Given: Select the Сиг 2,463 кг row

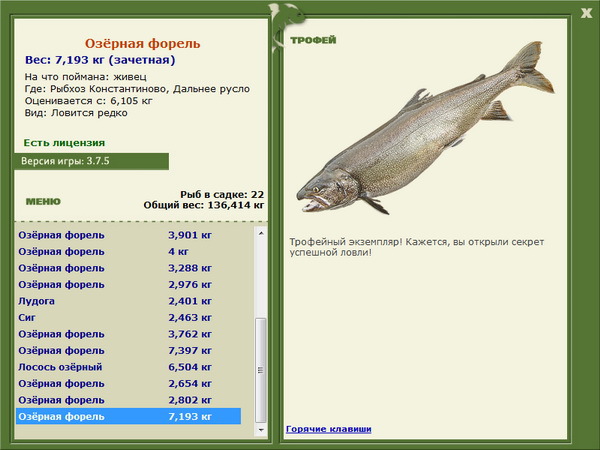Looking at the screenshot, I should [x=129, y=317].
